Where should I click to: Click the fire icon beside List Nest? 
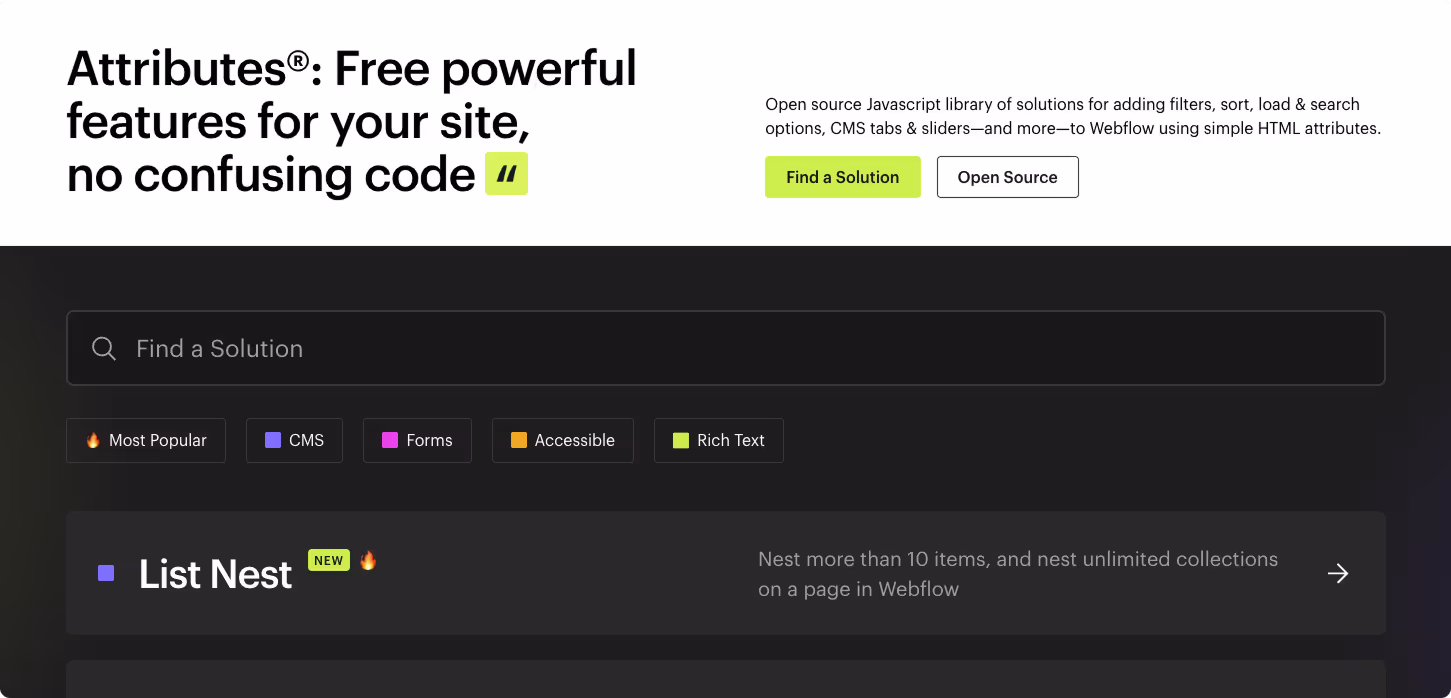pyautogui.click(x=368, y=560)
